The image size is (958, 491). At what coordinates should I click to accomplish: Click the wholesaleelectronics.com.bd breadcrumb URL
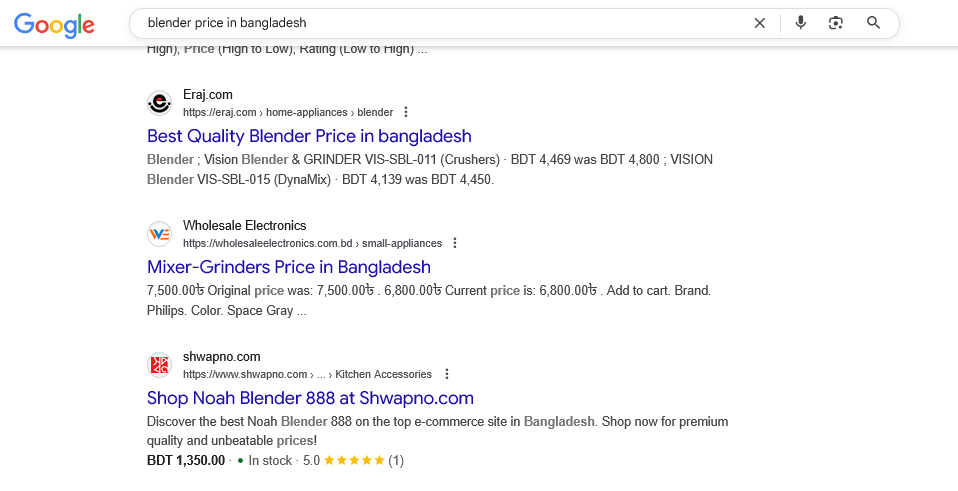pyautogui.click(x=312, y=243)
